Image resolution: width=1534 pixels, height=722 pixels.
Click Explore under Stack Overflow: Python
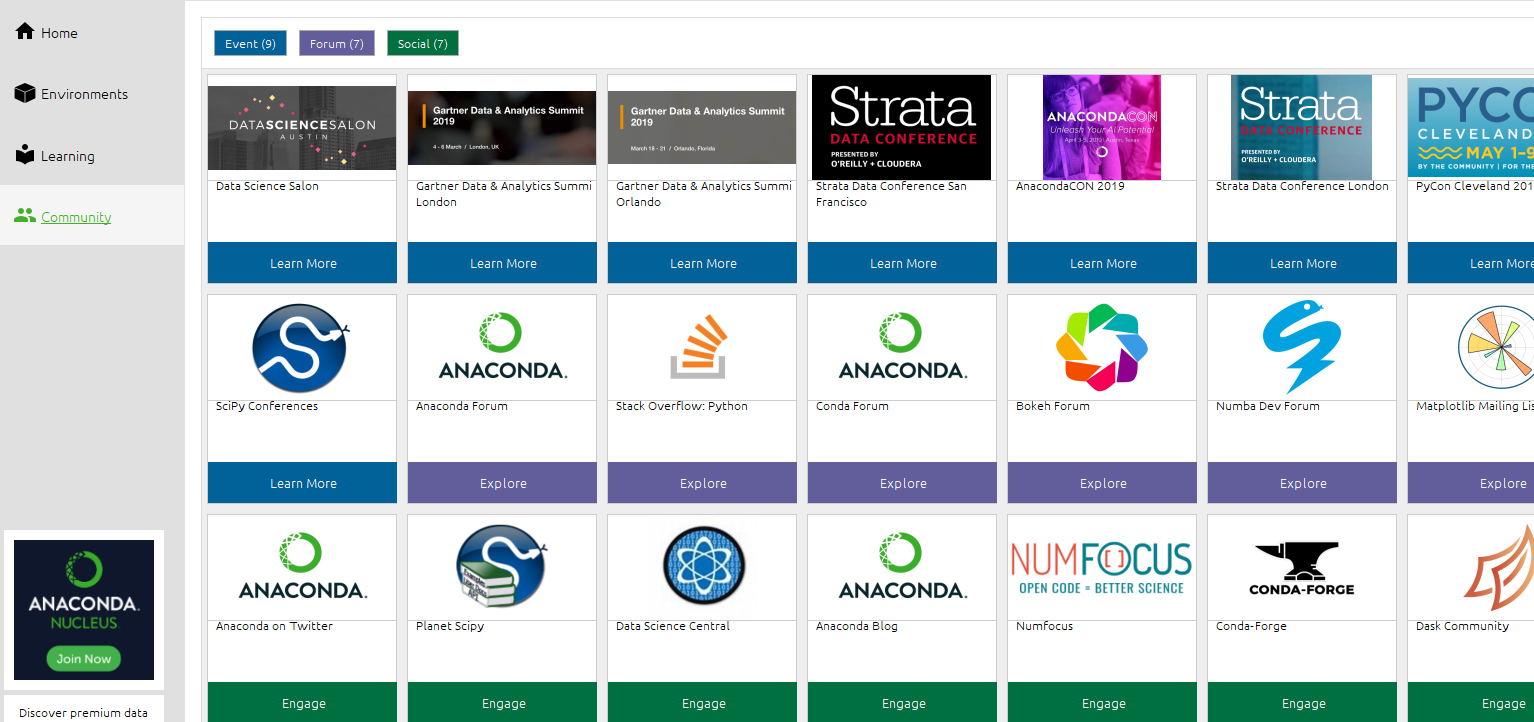point(702,483)
